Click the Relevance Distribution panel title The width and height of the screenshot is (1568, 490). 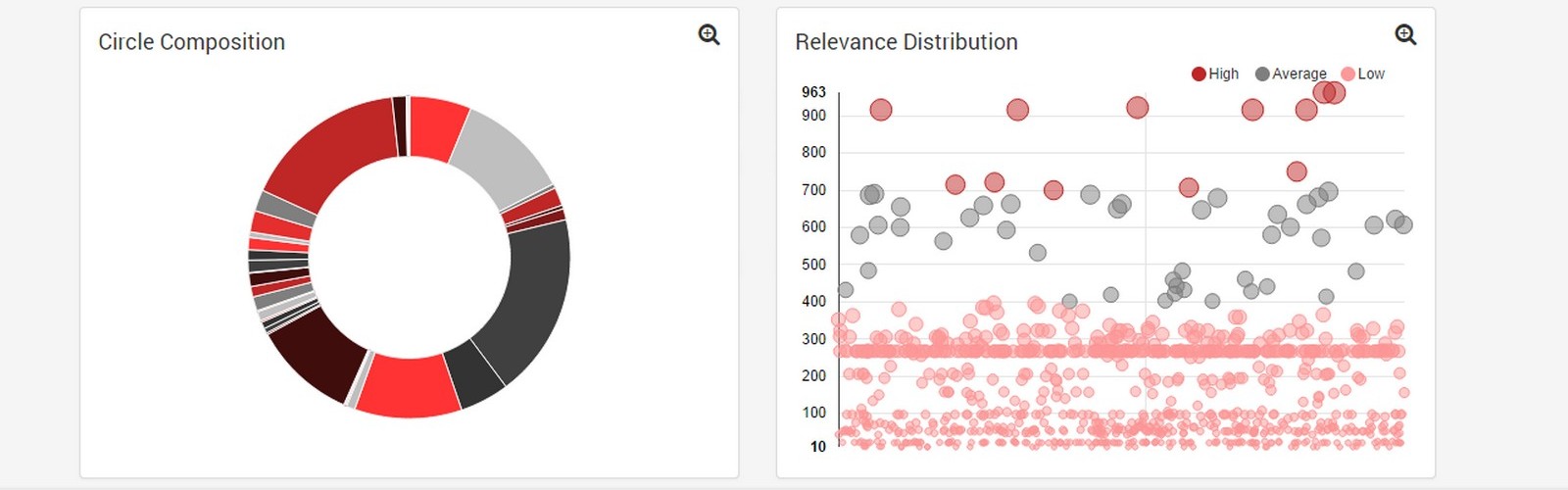tap(906, 42)
